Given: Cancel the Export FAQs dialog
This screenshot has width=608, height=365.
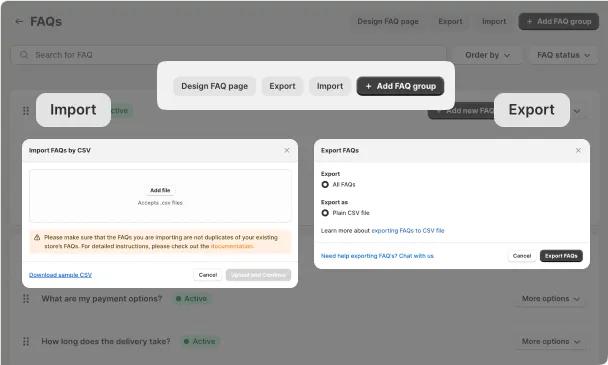Looking at the screenshot, I should pyautogui.click(x=522, y=256).
